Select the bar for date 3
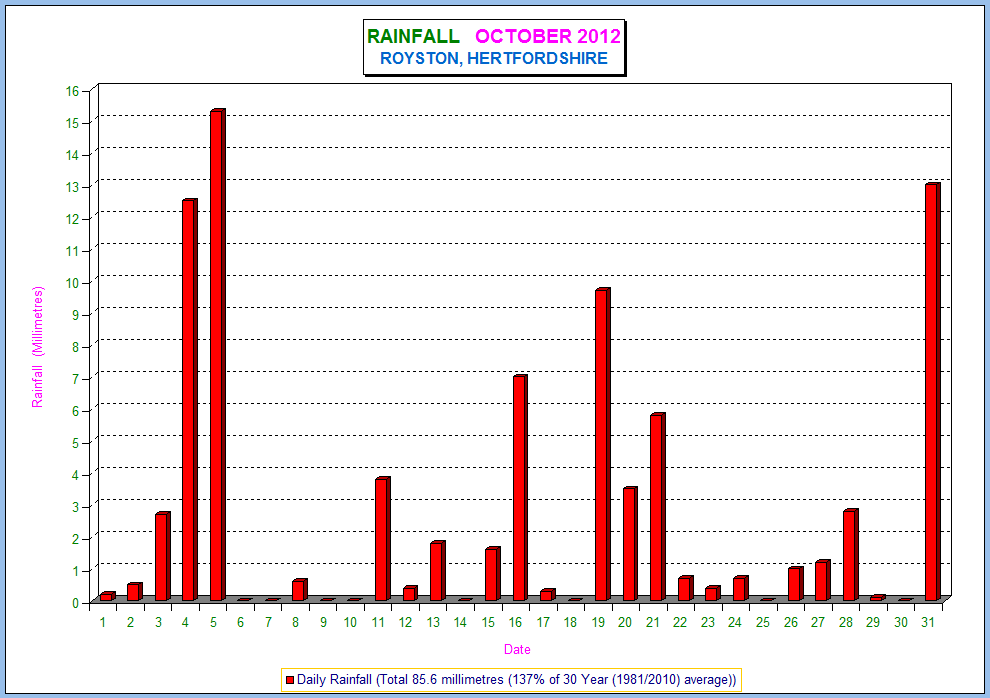 pyautogui.click(x=162, y=556)
